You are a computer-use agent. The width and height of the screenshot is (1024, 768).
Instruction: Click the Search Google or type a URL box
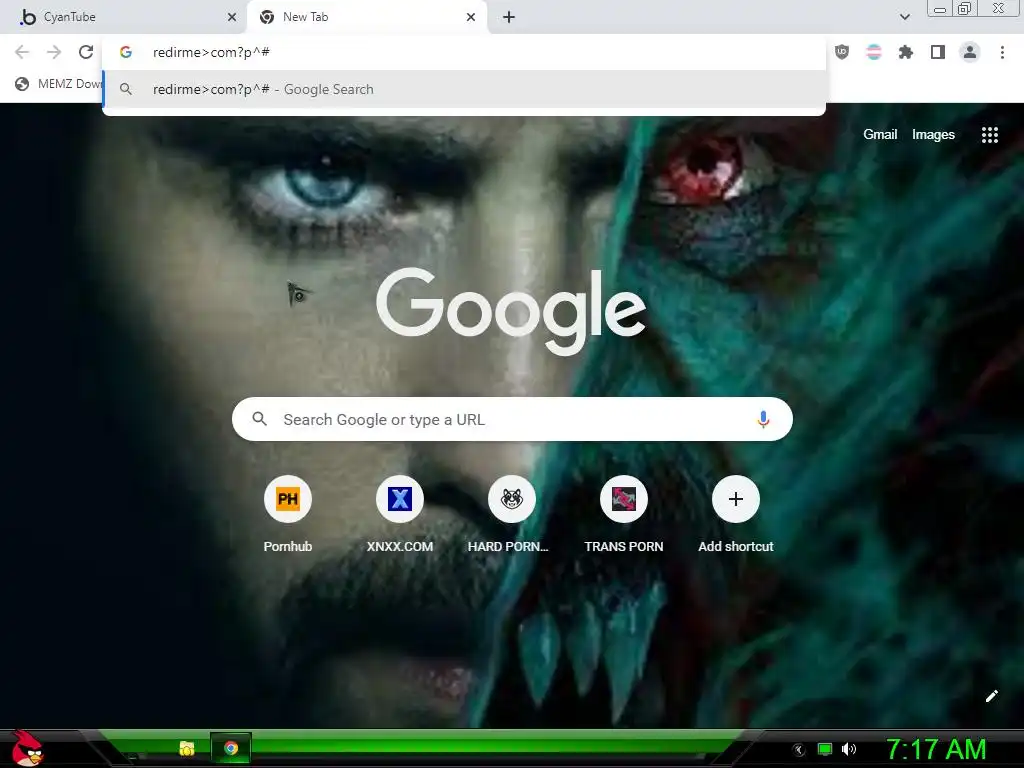pyautogui.click(x=512, y=419)
